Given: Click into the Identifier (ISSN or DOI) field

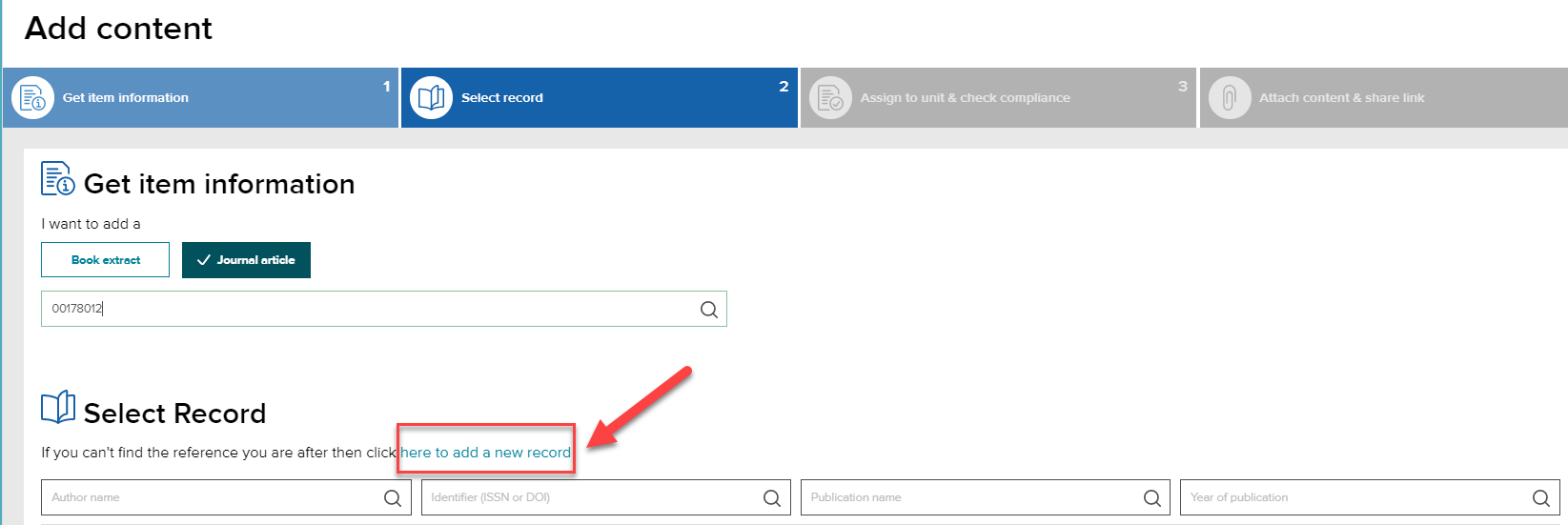Looking at the screenshot, I should 606,497.
